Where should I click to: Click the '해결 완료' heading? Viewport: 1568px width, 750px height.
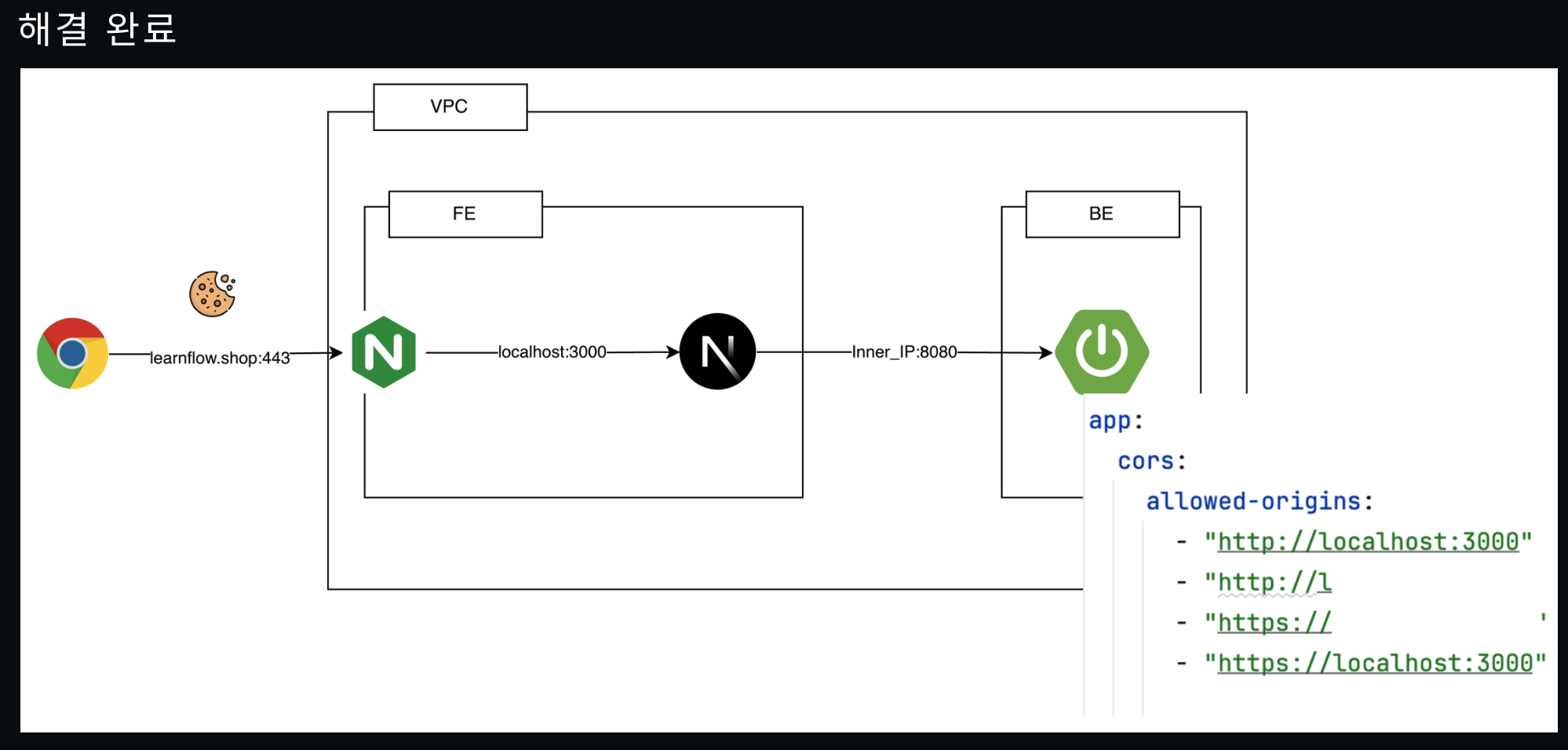point(97,29)
